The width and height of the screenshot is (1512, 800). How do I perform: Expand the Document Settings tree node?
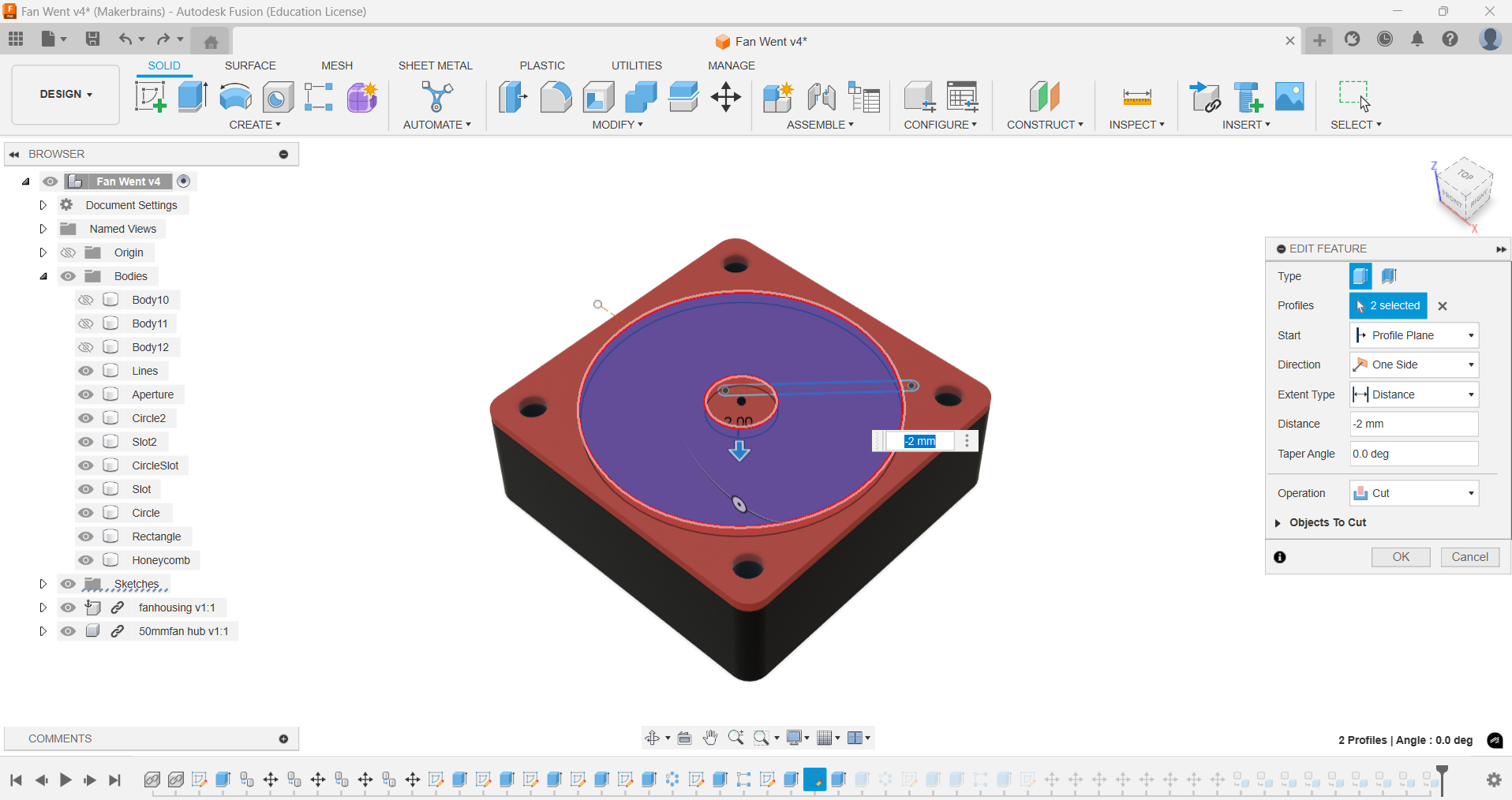click(43, 204)
